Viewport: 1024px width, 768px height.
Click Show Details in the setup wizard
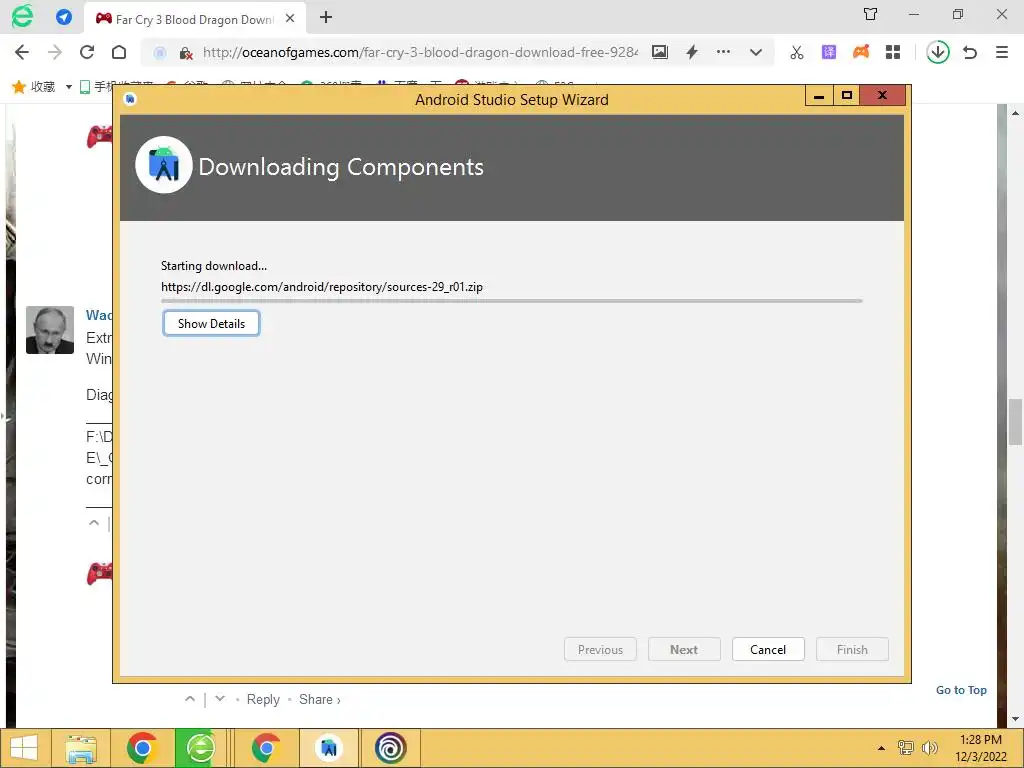(211, 323)
